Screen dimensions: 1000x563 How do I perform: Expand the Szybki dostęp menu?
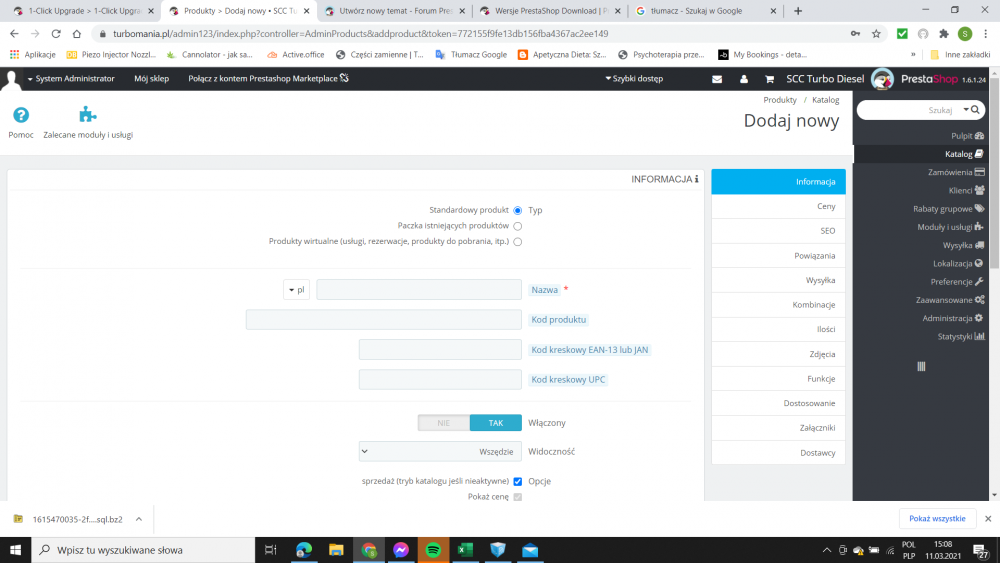coord(634,78)
